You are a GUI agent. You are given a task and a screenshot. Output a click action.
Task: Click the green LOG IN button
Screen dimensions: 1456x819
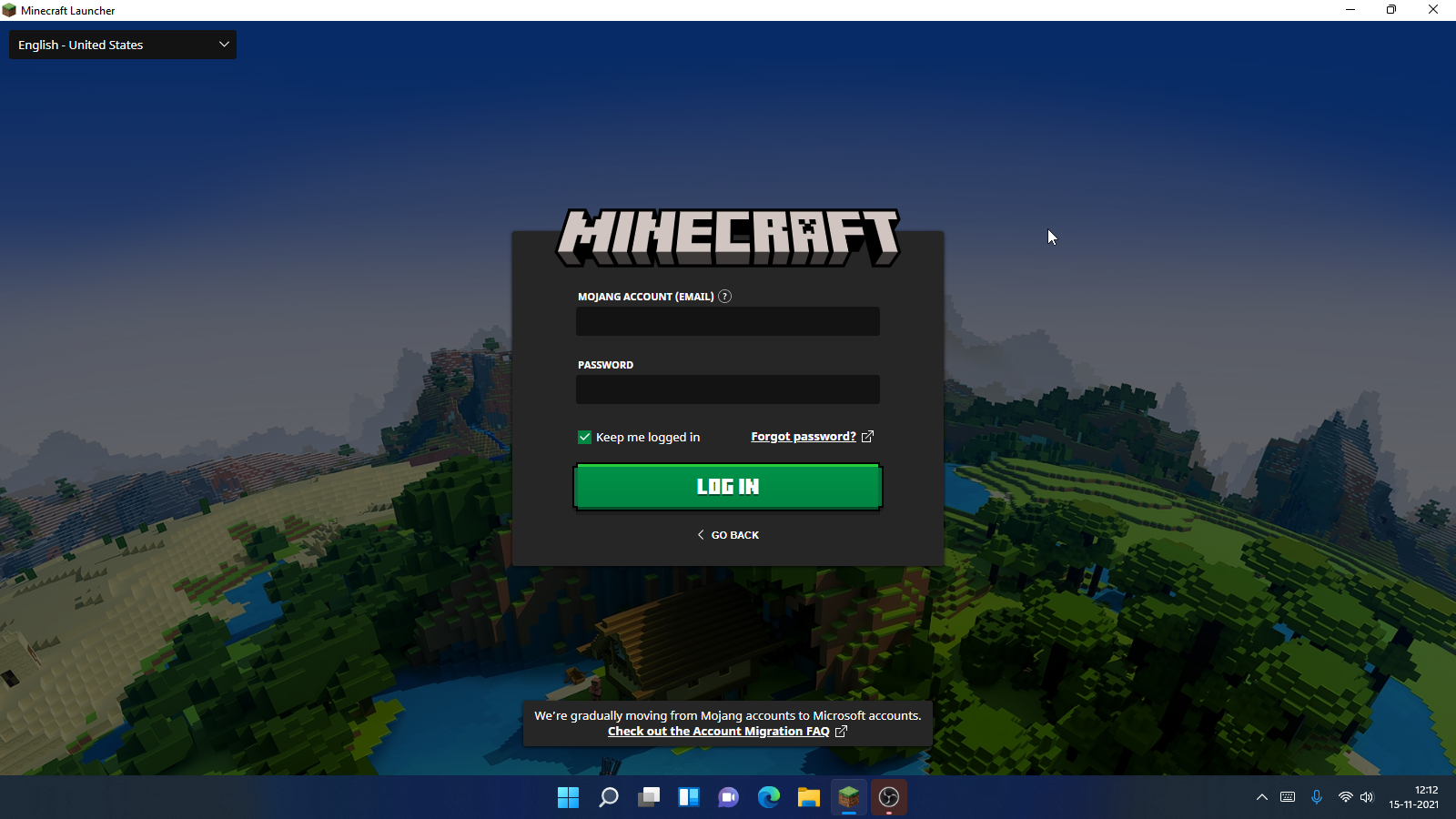[x=728, y=487]
